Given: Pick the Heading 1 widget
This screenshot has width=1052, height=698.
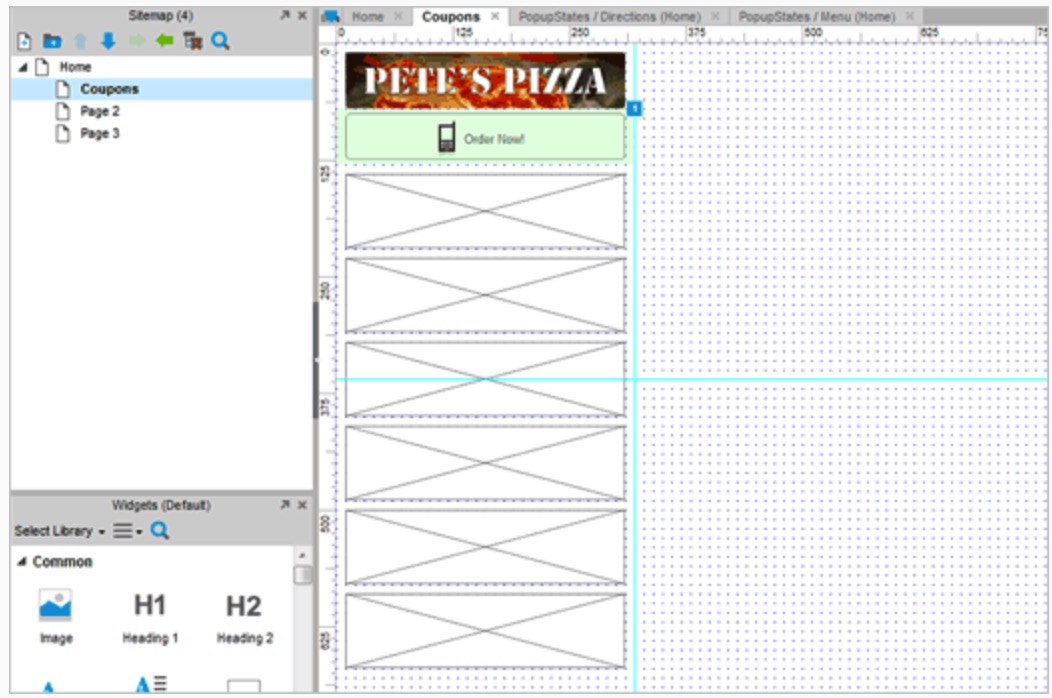Looking at the screenshot, I should [150, 617].
